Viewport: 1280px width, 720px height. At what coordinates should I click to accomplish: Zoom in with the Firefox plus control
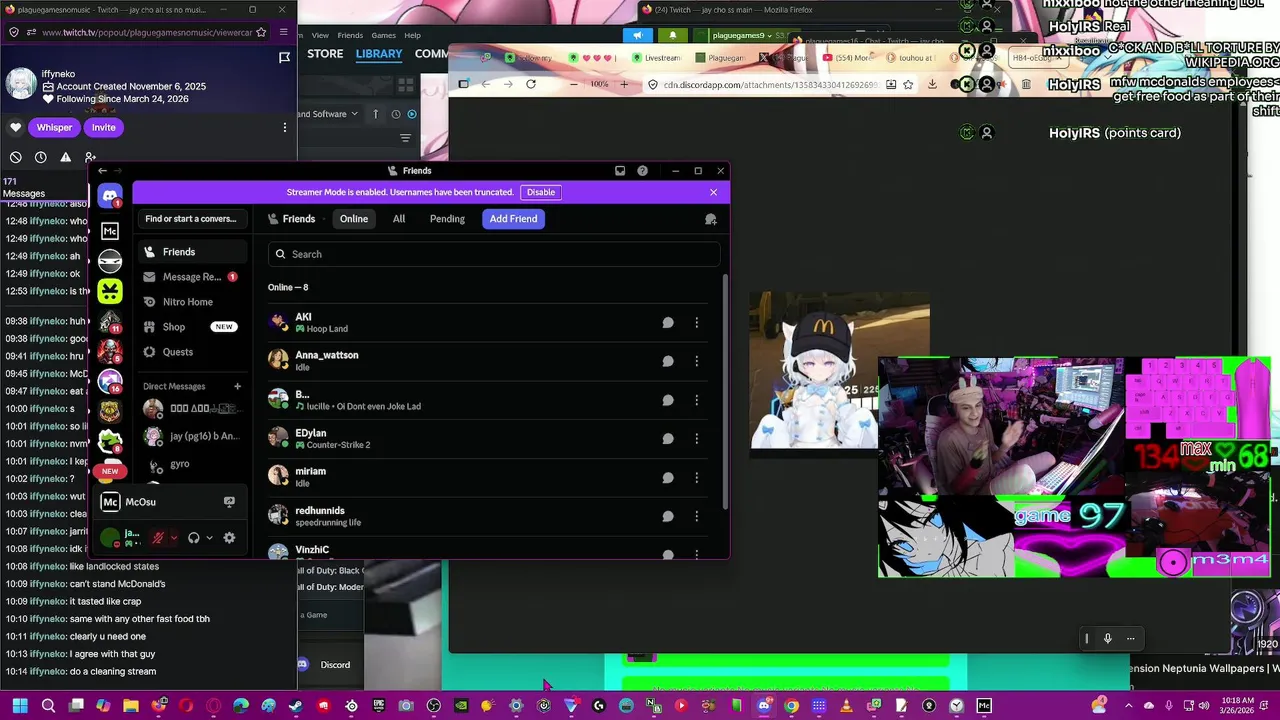pos(624,84)
